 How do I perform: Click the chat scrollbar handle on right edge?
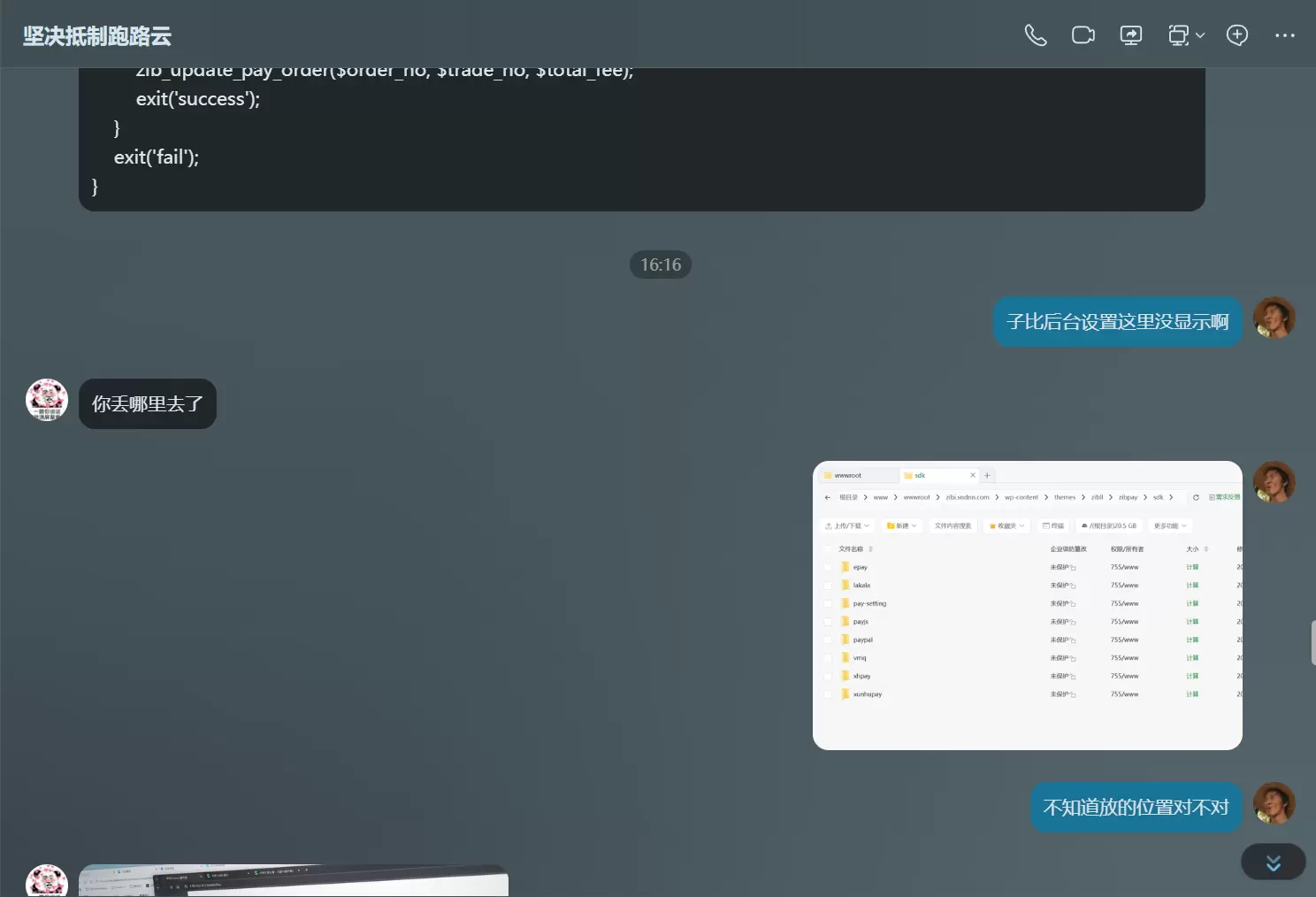pos(1313,643)
